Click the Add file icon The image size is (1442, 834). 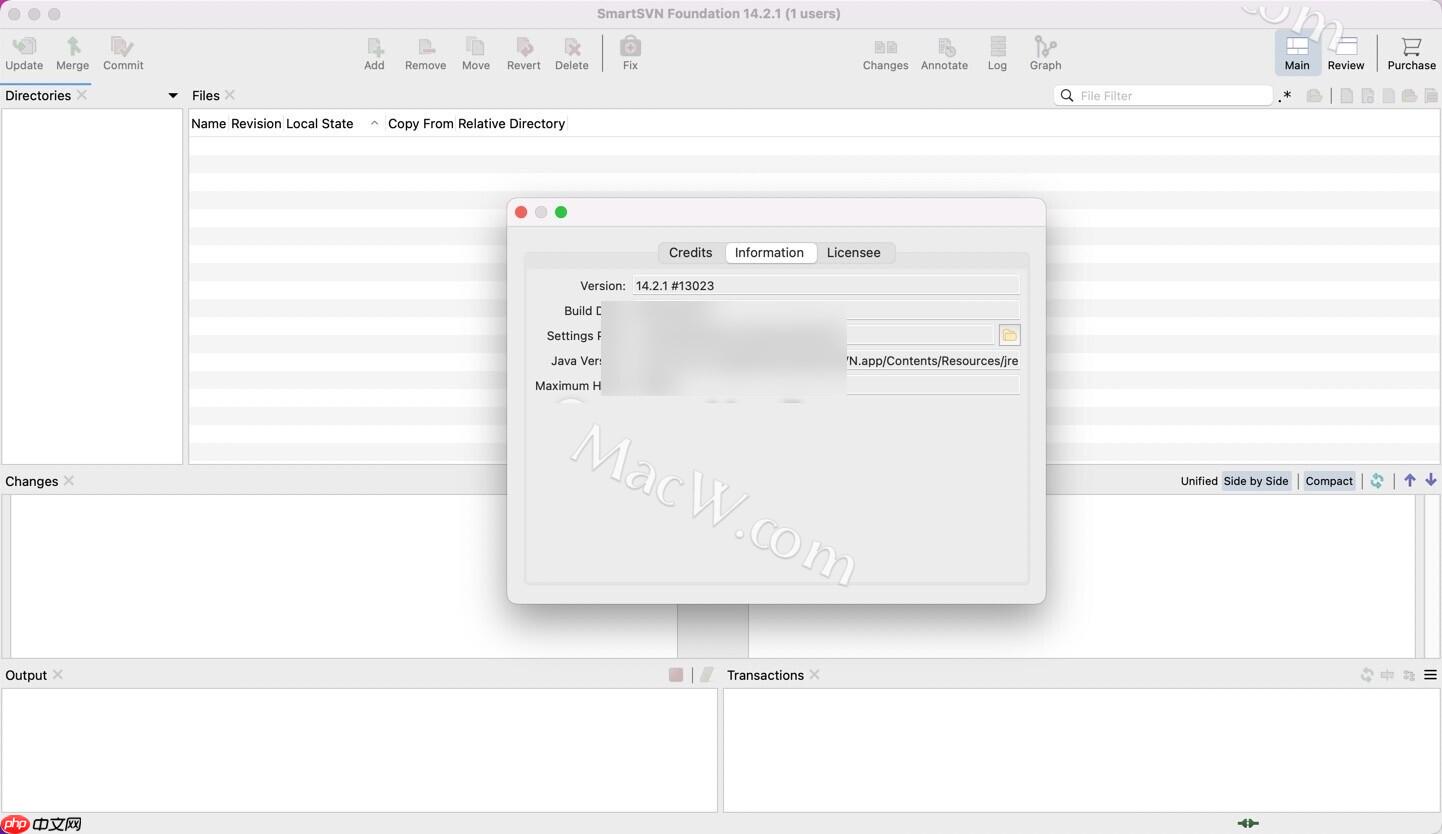click(x=374, y=53)
